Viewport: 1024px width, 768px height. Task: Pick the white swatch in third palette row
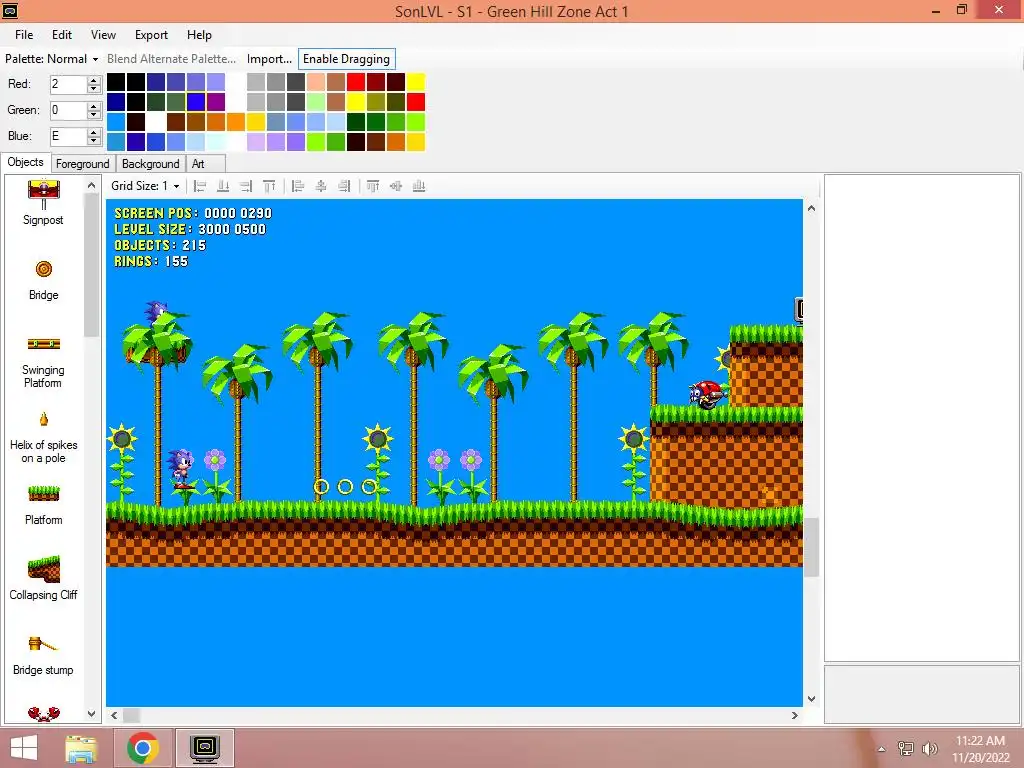[x=155, y=121]
